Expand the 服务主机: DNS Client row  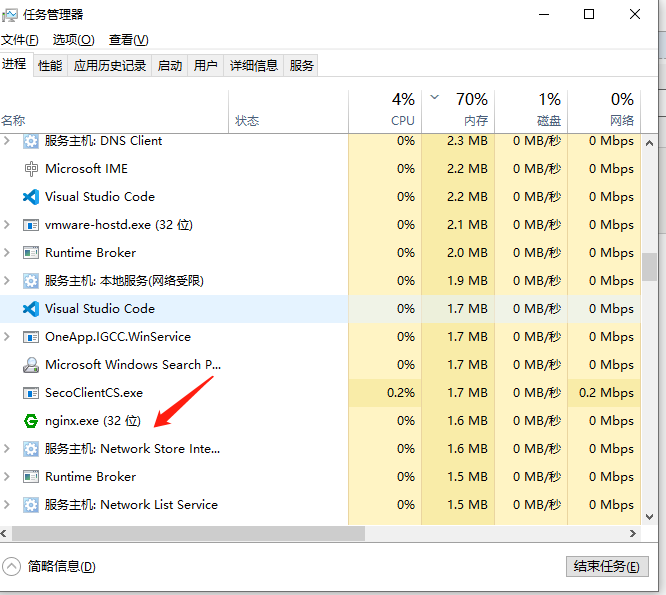[x=6, y=141]
